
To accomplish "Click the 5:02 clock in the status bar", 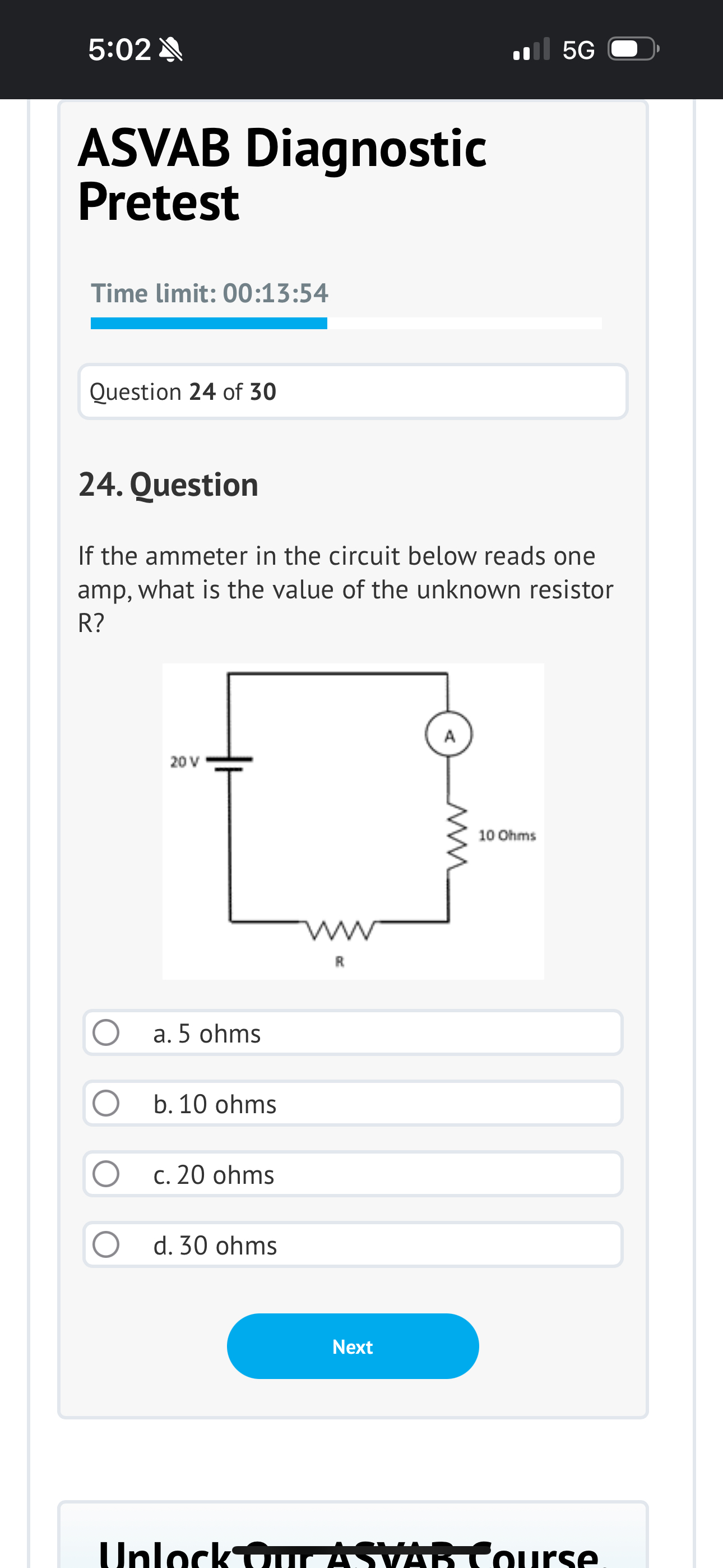I will coord(120,48).
